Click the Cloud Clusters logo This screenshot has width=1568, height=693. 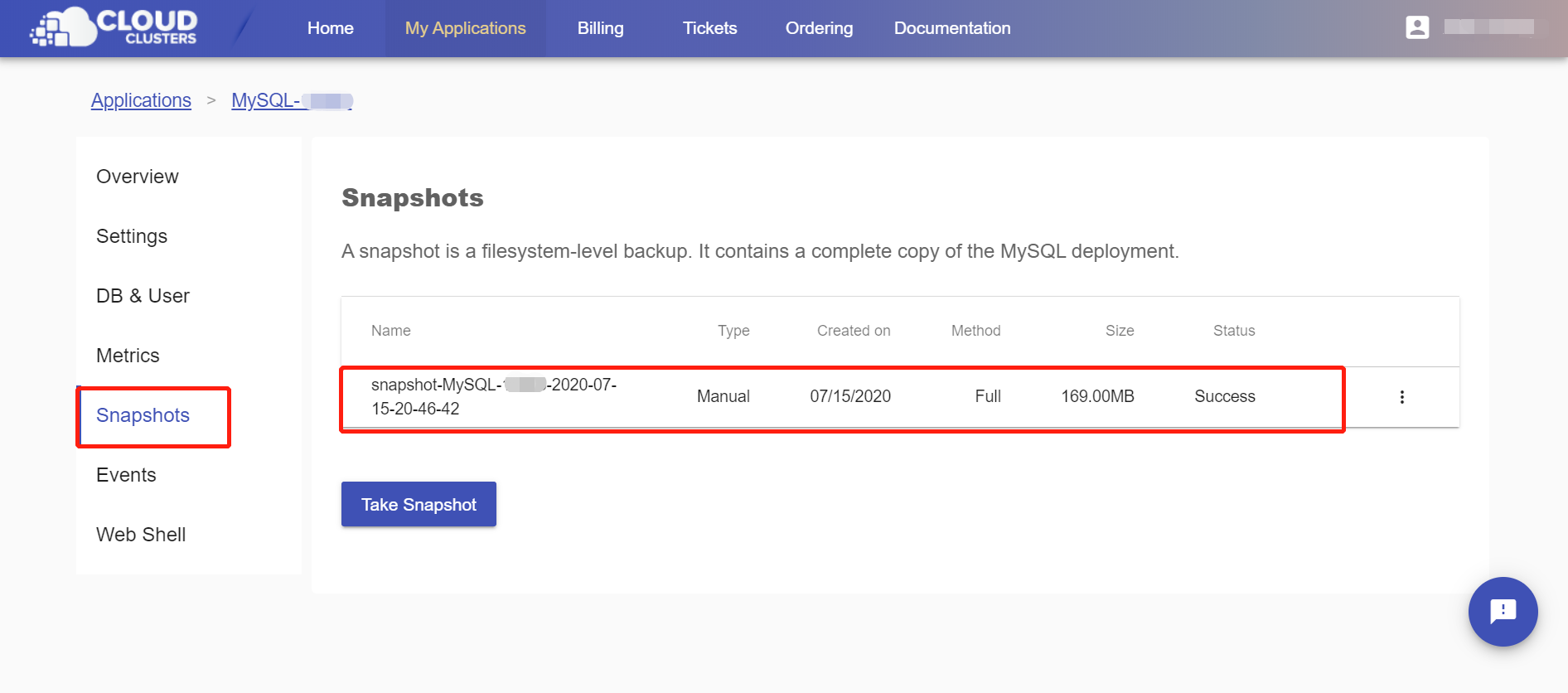[114, 27]
